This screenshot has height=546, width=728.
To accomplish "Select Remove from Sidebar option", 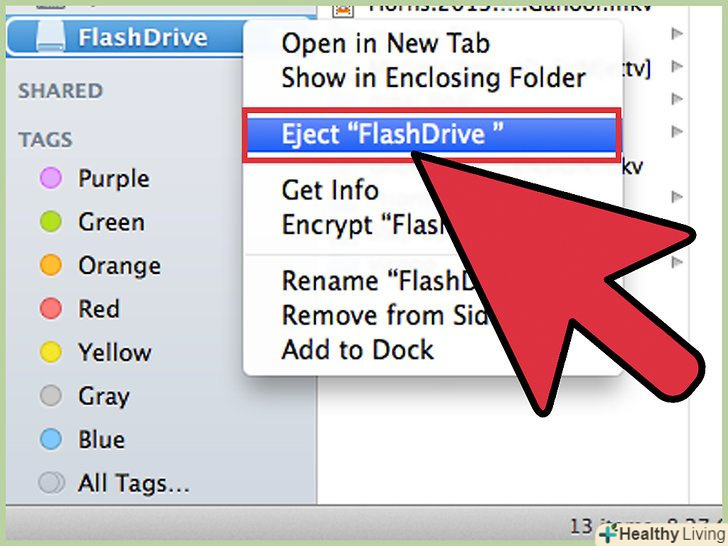I will pos(385,315).
